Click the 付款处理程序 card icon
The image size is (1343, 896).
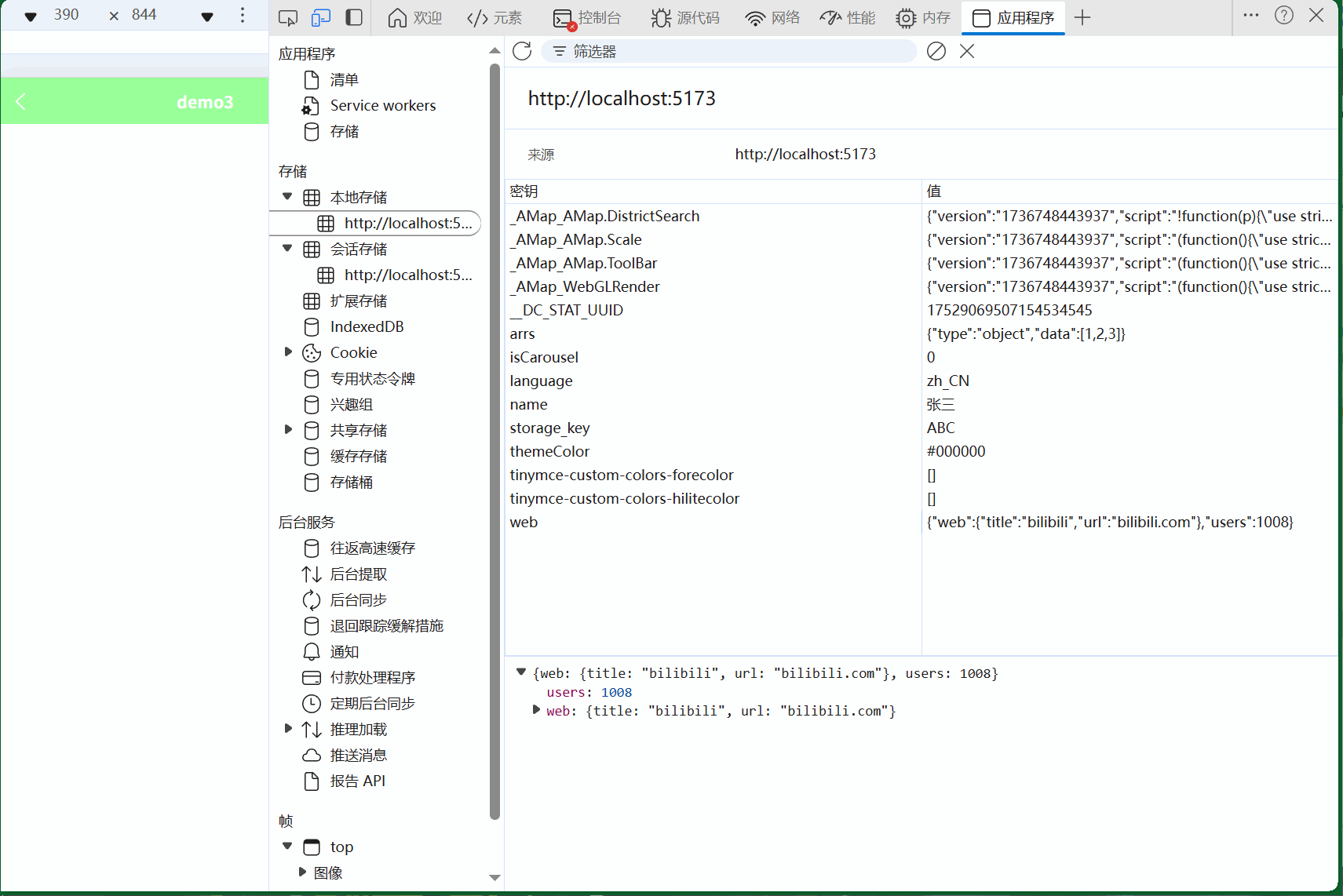[311, 677]
